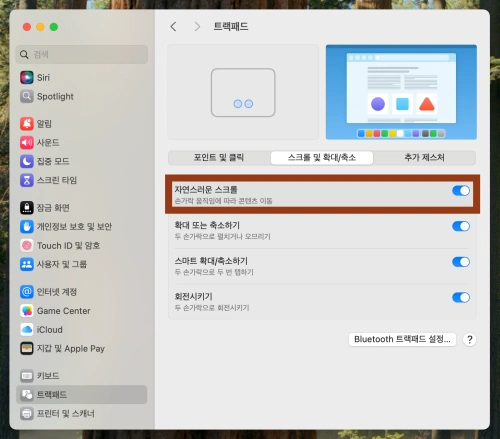Select the Touch ID 및 암호 label

coord(68,246)
